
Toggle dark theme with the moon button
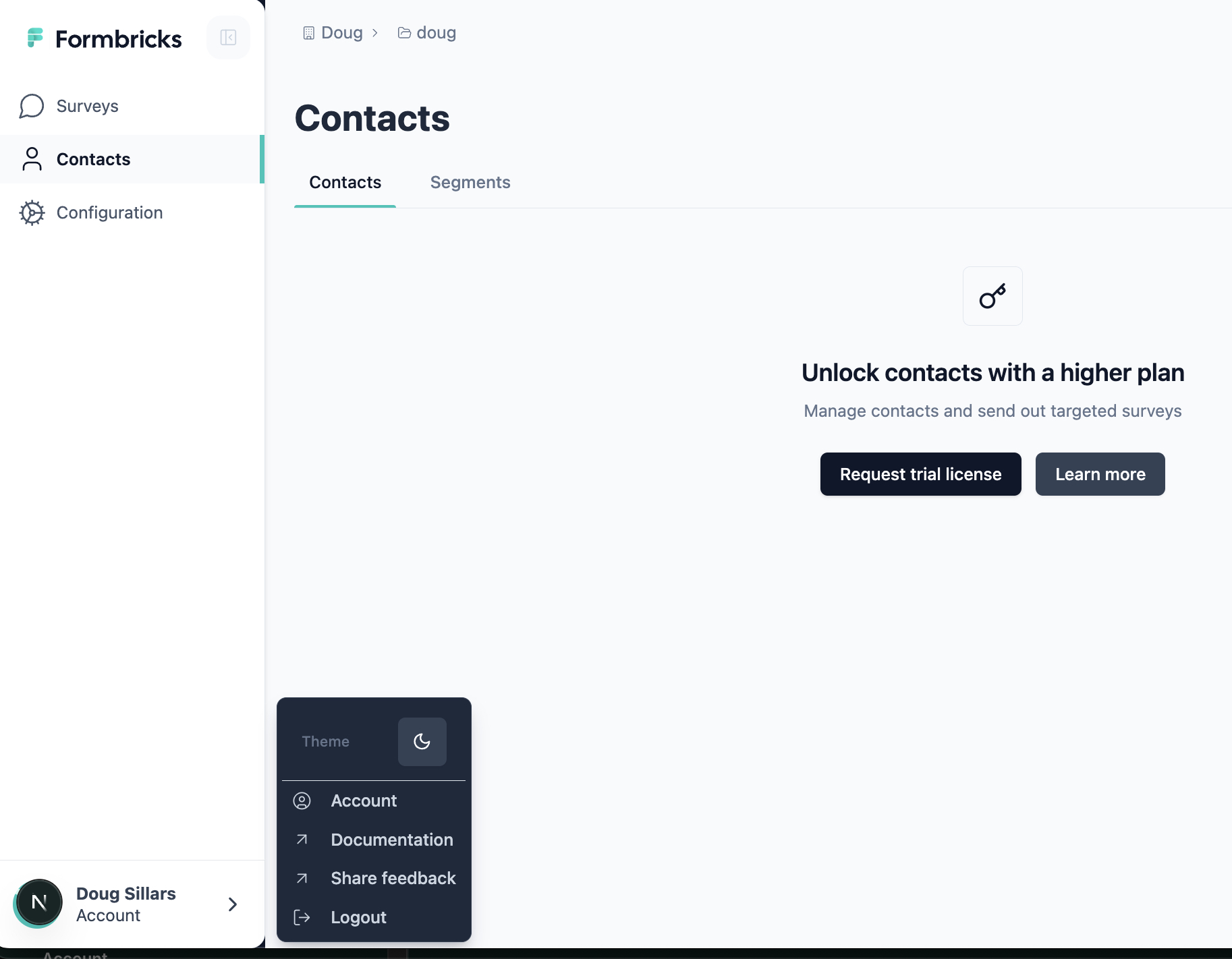(x=422, y=742)
